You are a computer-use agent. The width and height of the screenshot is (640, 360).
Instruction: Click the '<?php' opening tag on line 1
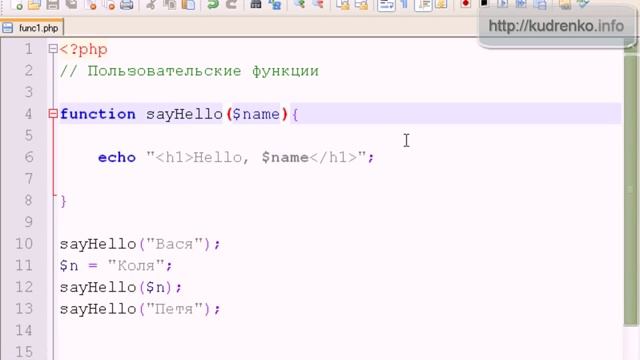pos(83,49)
